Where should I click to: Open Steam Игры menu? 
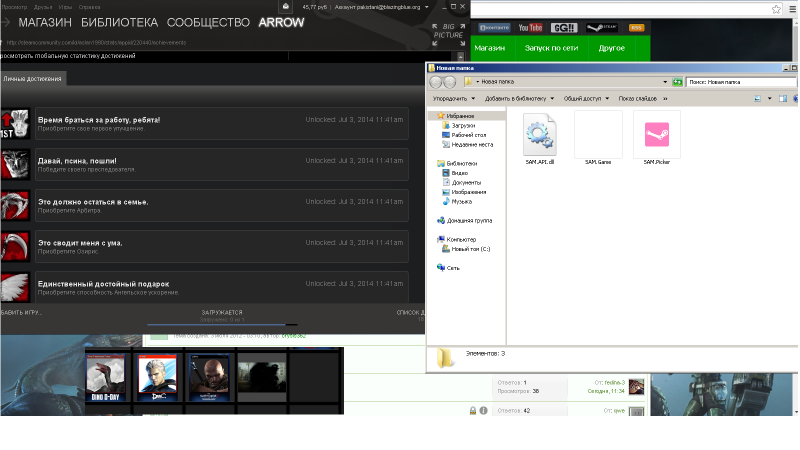point(65,7)
